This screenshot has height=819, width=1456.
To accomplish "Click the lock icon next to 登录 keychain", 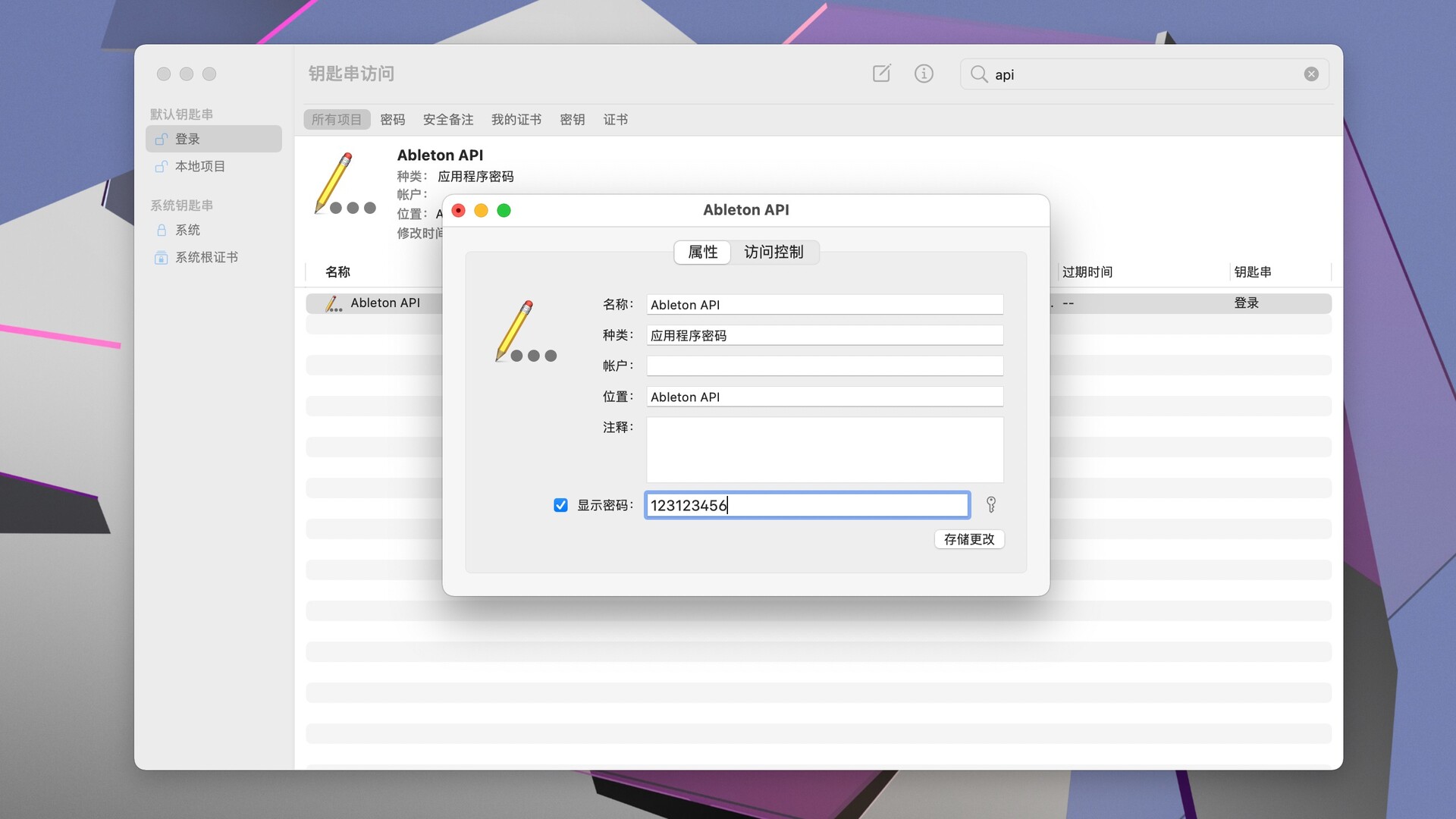I will [161, 139].
